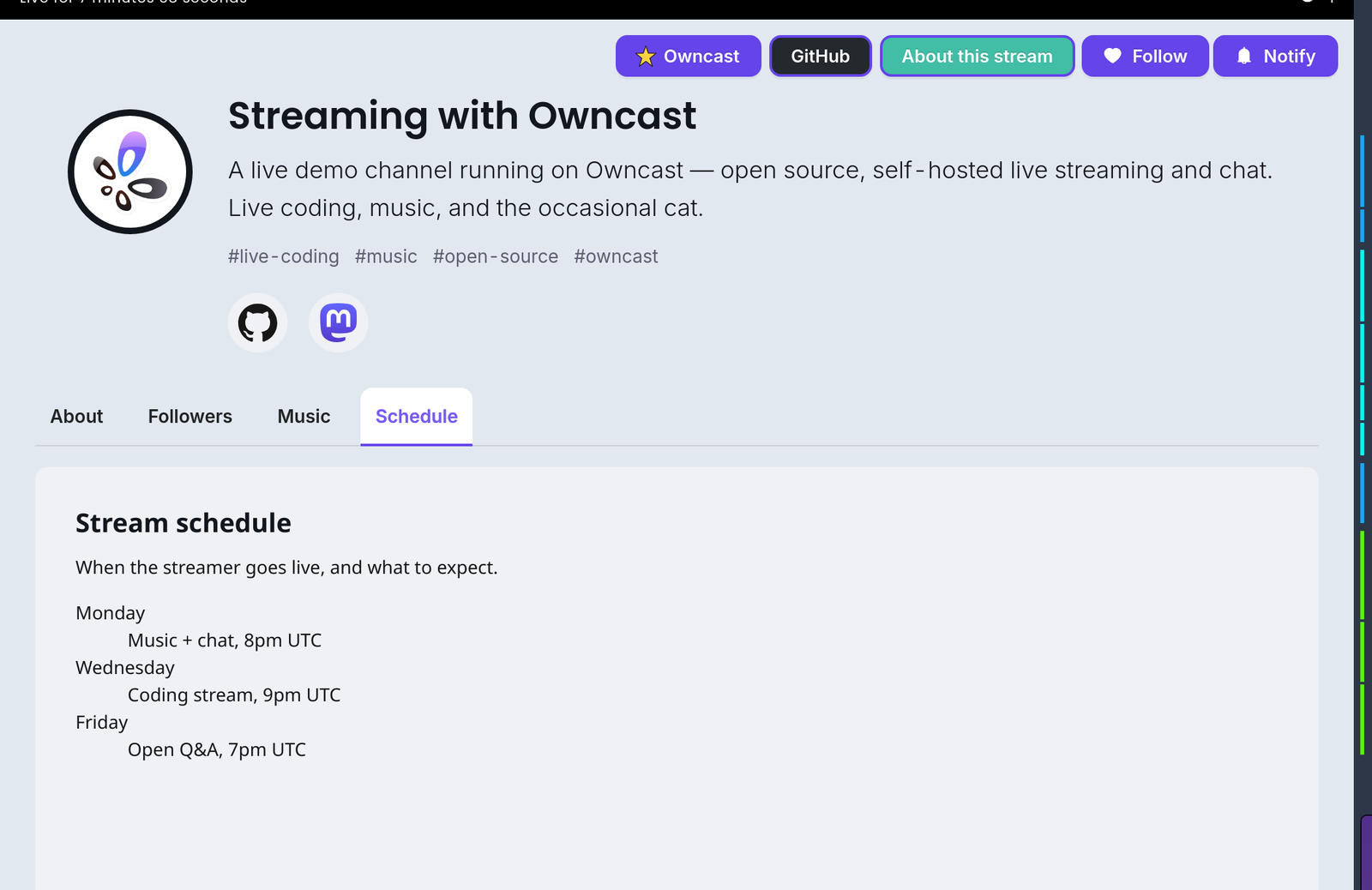Viewport: 1372px width, 890px height.
Task: Open the GitHub social link icon
Action: pos(257,323)
